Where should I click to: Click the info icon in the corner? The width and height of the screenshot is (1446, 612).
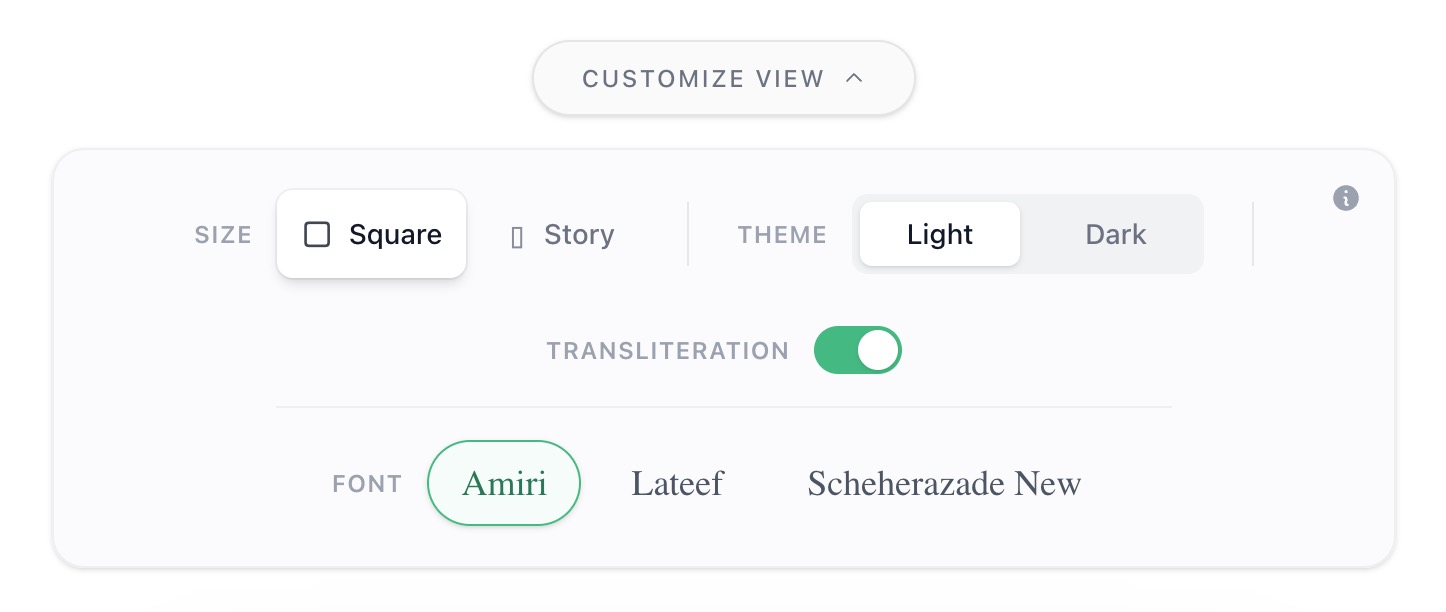(x=1346, y=198)
